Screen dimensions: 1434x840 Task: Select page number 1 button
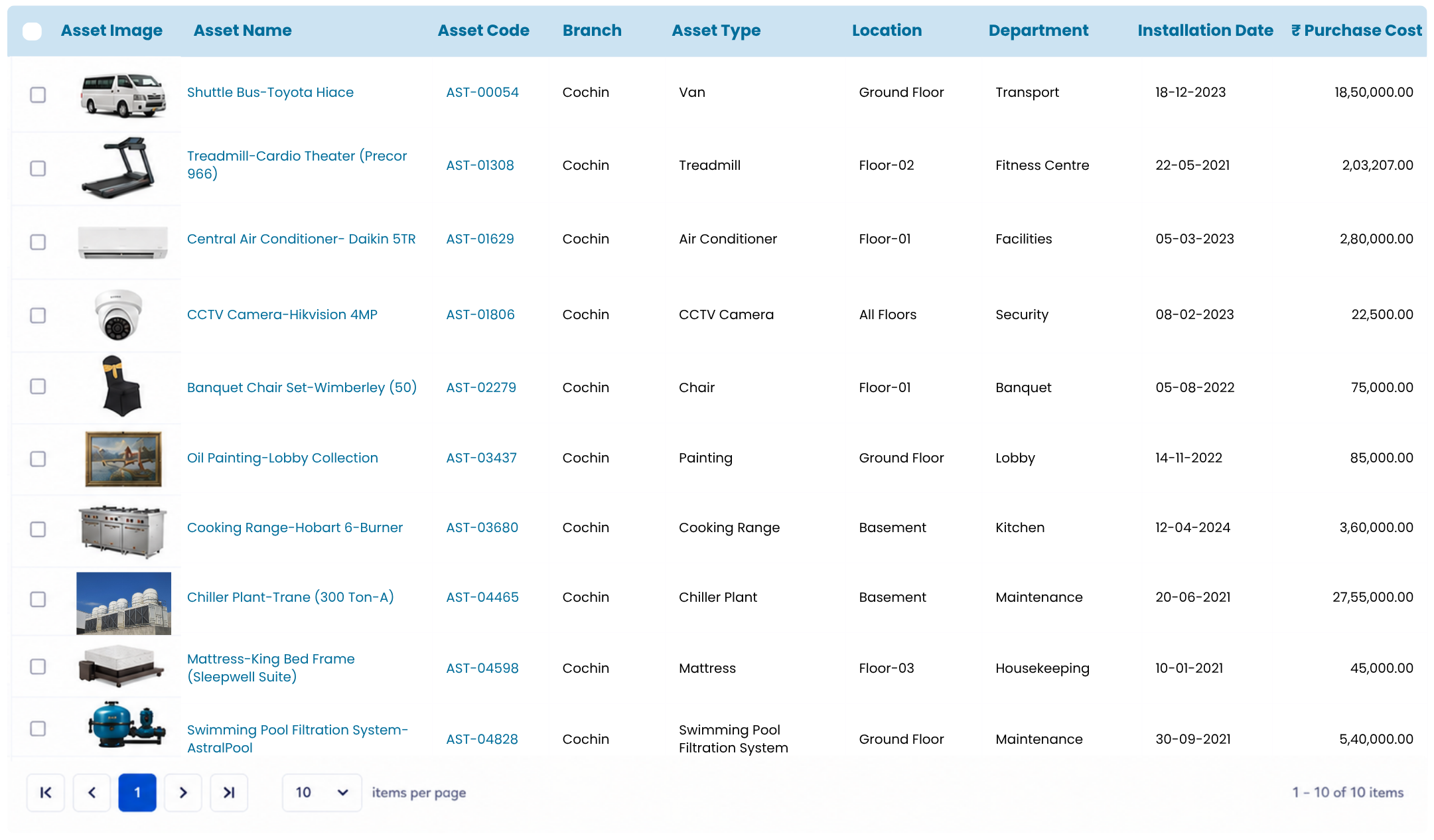[137, 792]
